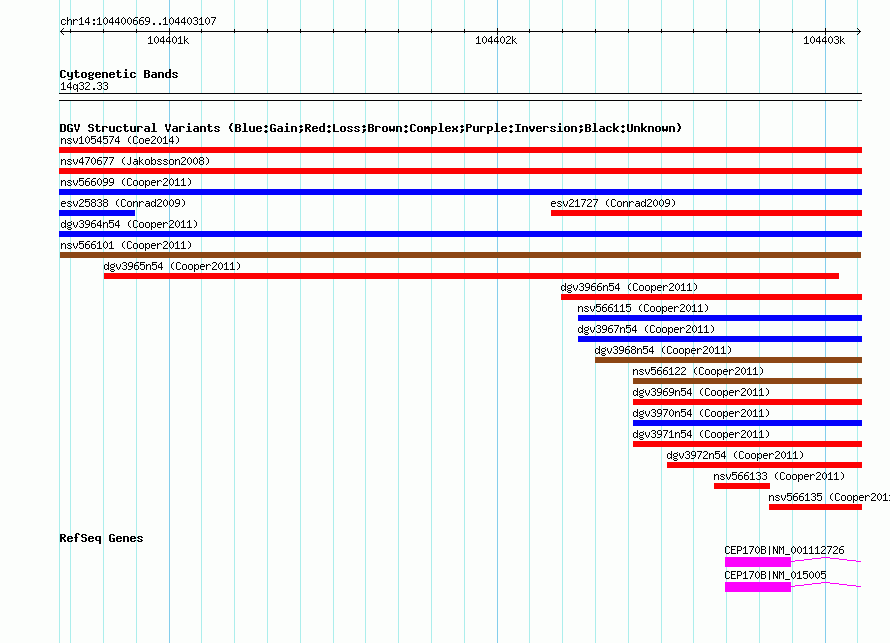Click the blue bar under nsv566115
890x643 pixels.
pos(720,318)
